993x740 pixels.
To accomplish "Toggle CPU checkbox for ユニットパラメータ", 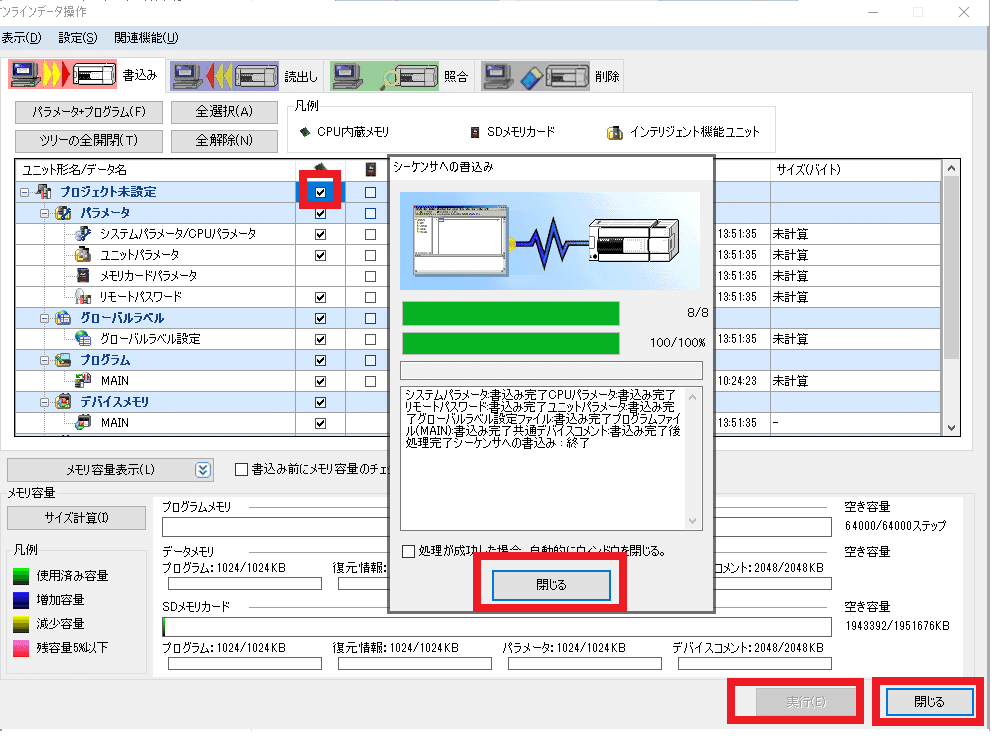I will click(320, 255).
